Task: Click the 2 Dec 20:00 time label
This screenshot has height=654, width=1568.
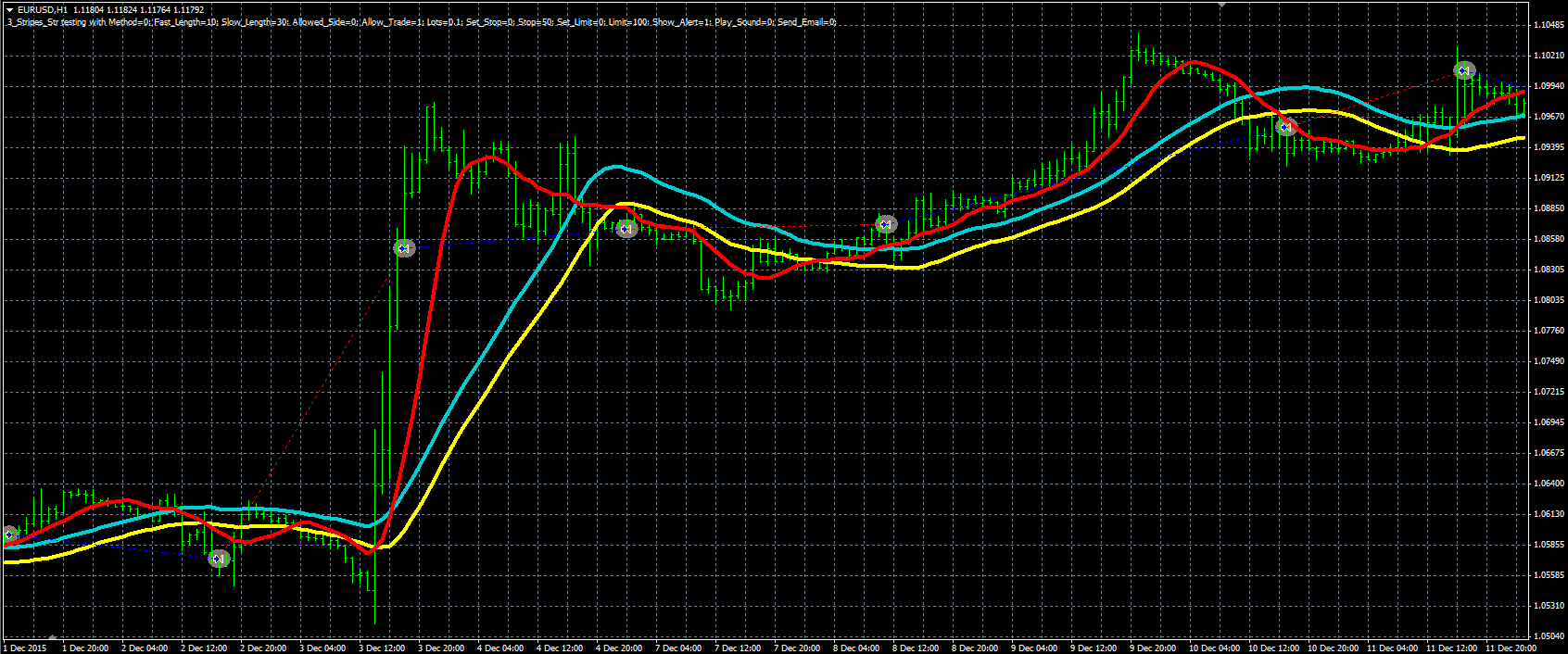Action: [x=263, y=648]
